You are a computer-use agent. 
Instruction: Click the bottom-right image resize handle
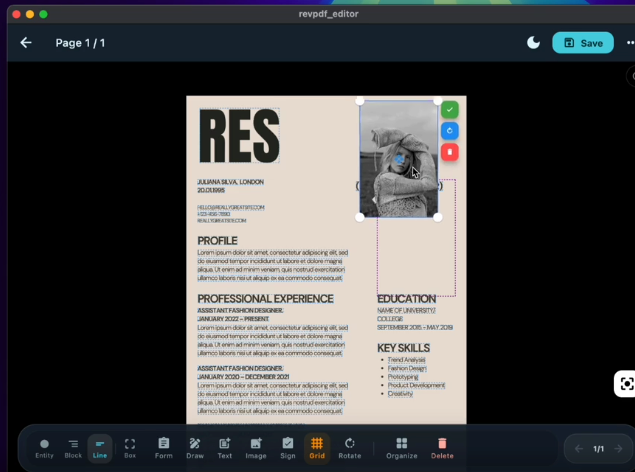point(438,216)
